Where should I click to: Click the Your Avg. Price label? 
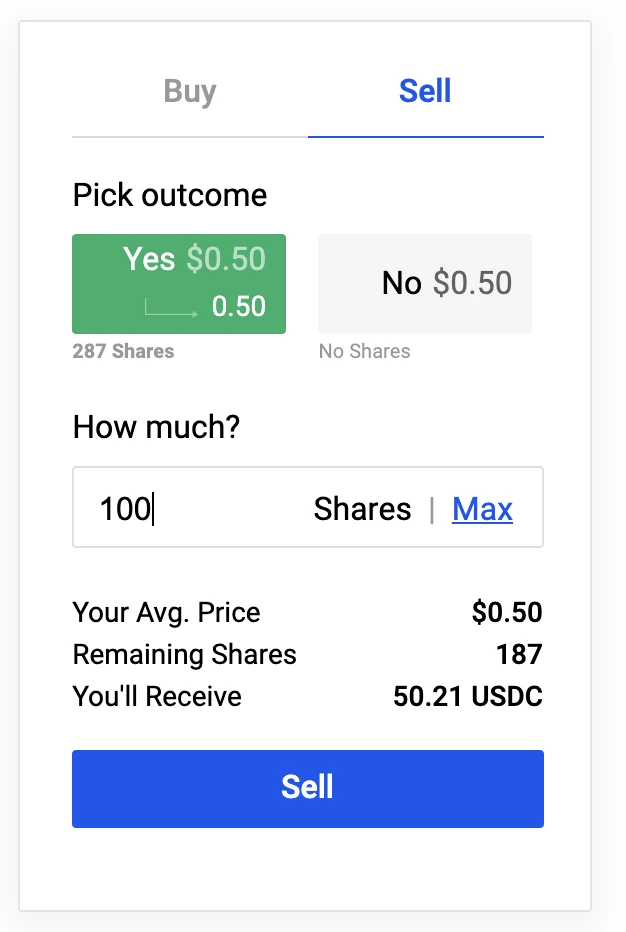click(x=166, y=613)
